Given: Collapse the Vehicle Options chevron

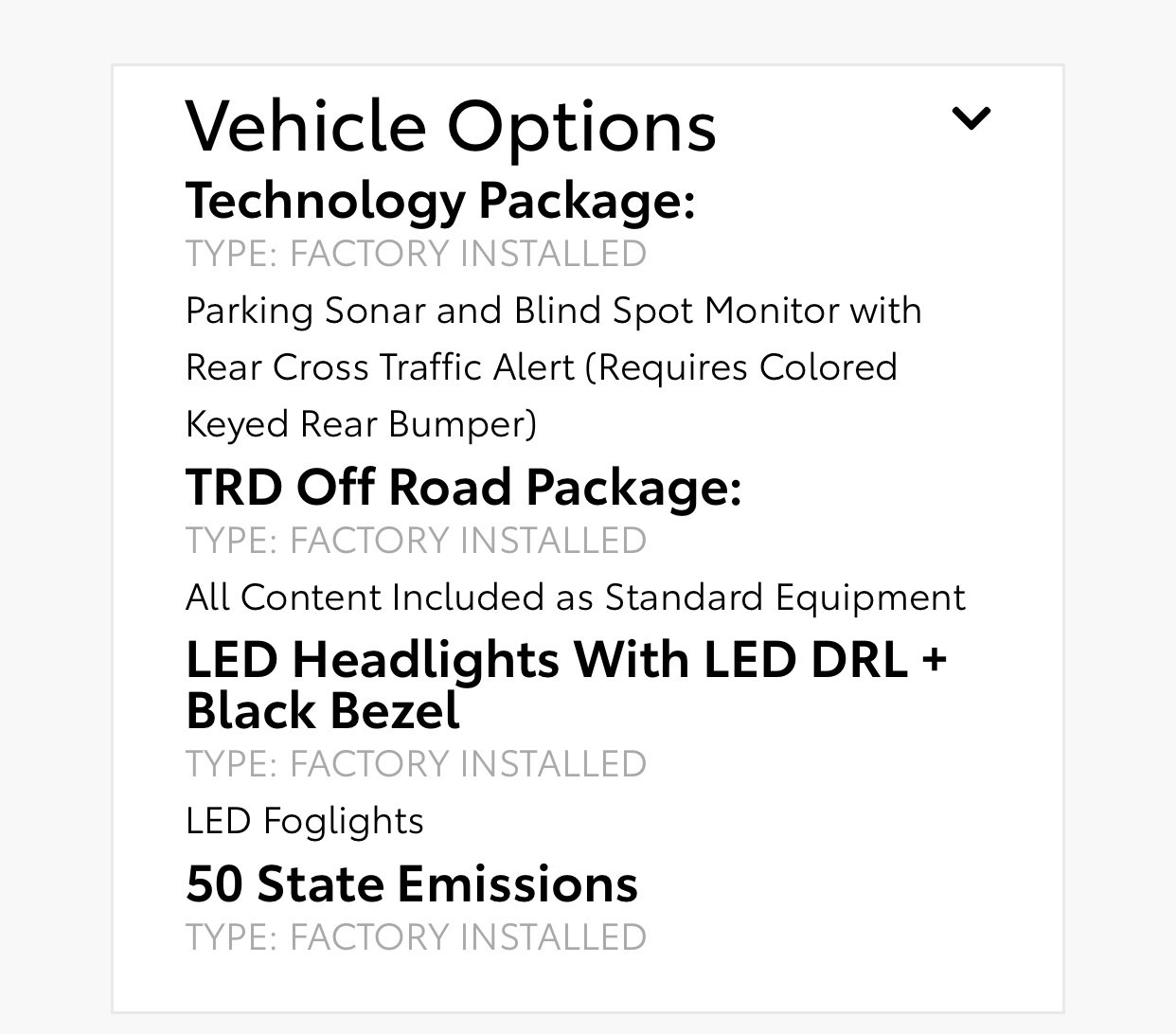Looking at the screenshot, I should pos(971,118).
